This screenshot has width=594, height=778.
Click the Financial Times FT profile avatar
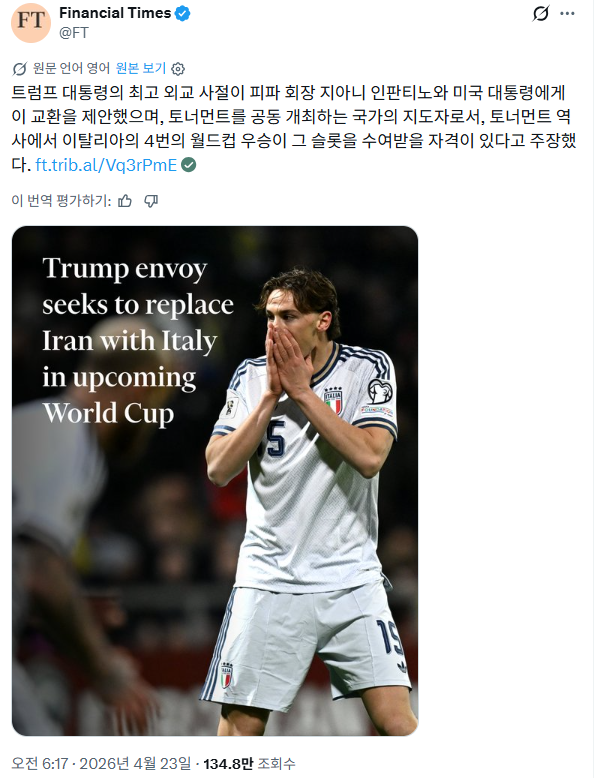pos(31,22)
